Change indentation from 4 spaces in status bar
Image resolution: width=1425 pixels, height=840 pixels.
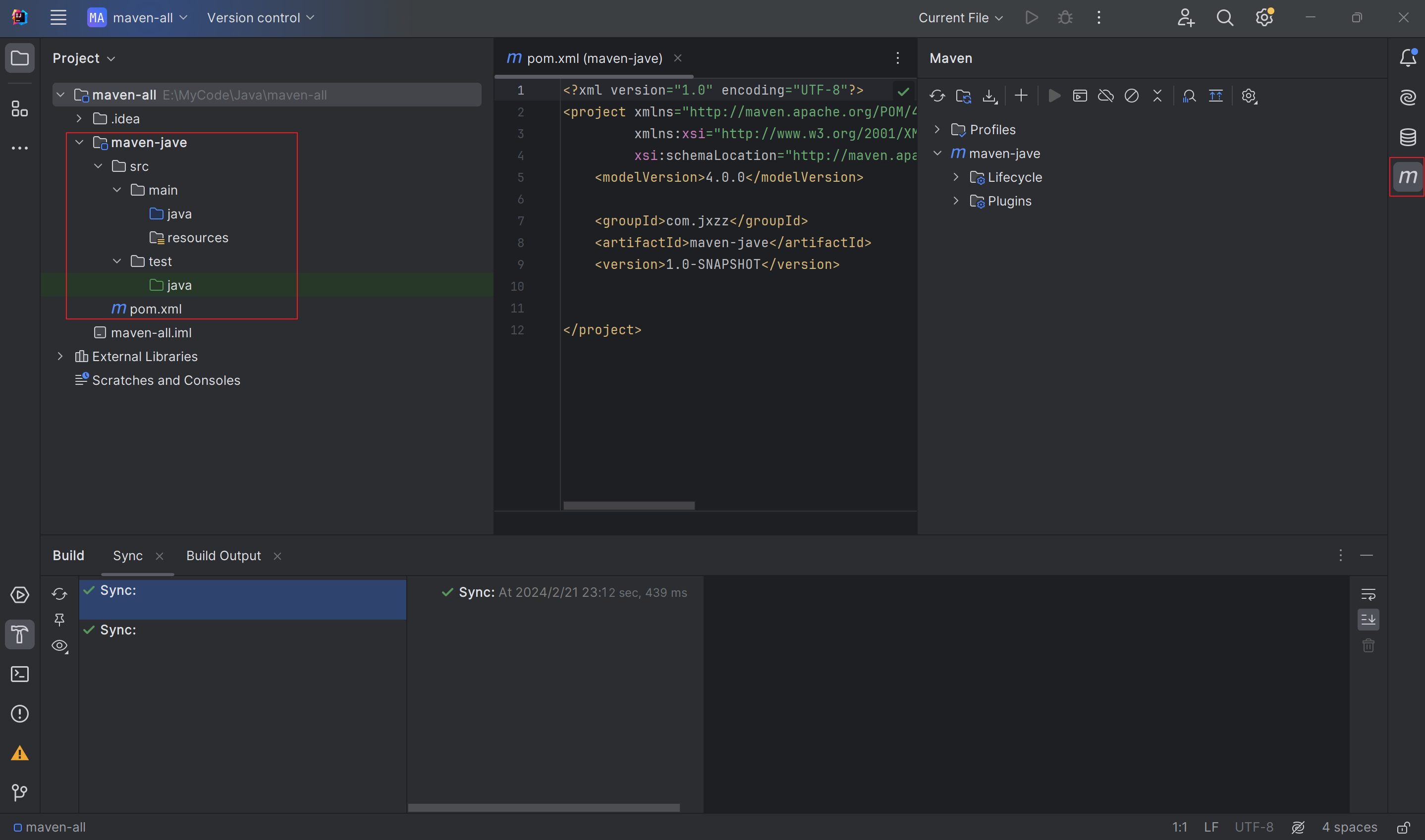pos(1349,827)
